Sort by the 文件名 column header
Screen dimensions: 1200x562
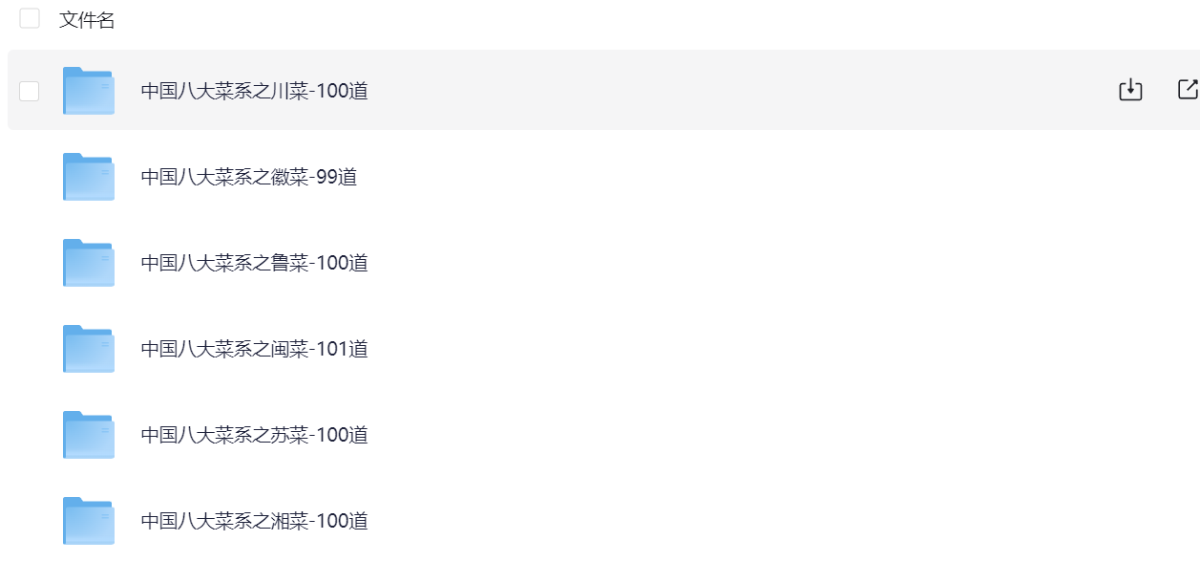(x=87, y=20)
